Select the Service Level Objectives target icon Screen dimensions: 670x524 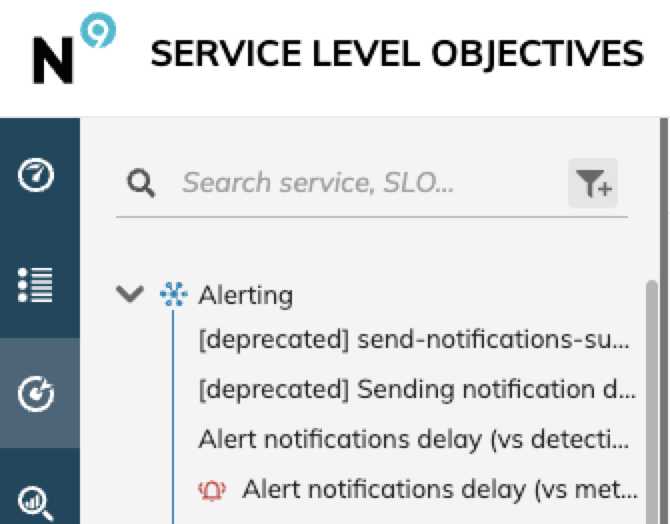tap(36, 394)
